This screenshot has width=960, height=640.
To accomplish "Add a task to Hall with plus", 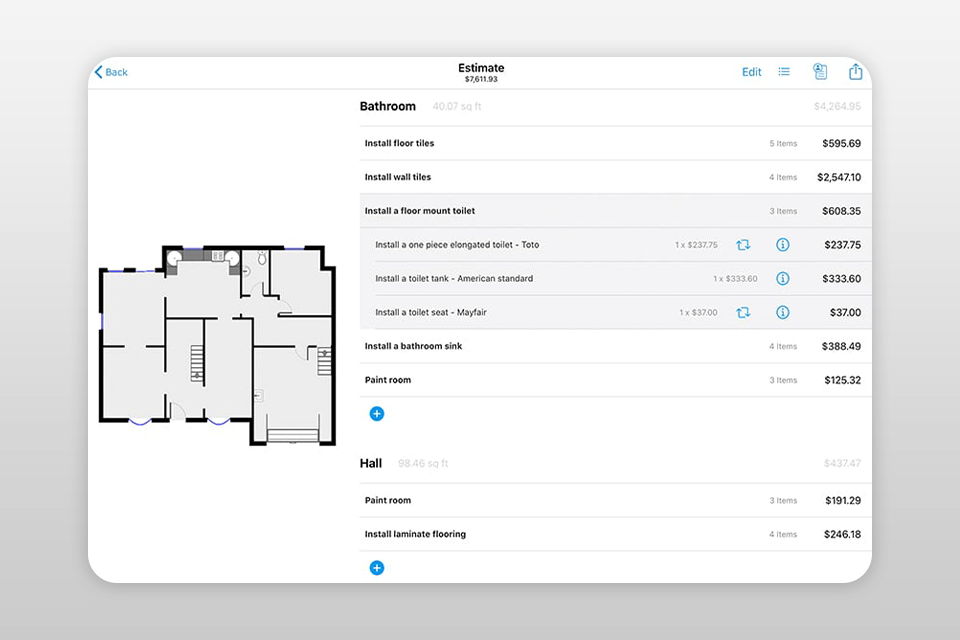I will coord(377,568).
